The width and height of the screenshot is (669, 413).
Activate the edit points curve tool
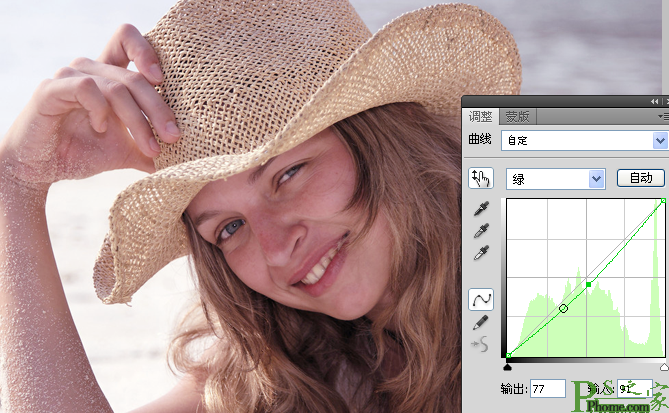coord(481,299)
